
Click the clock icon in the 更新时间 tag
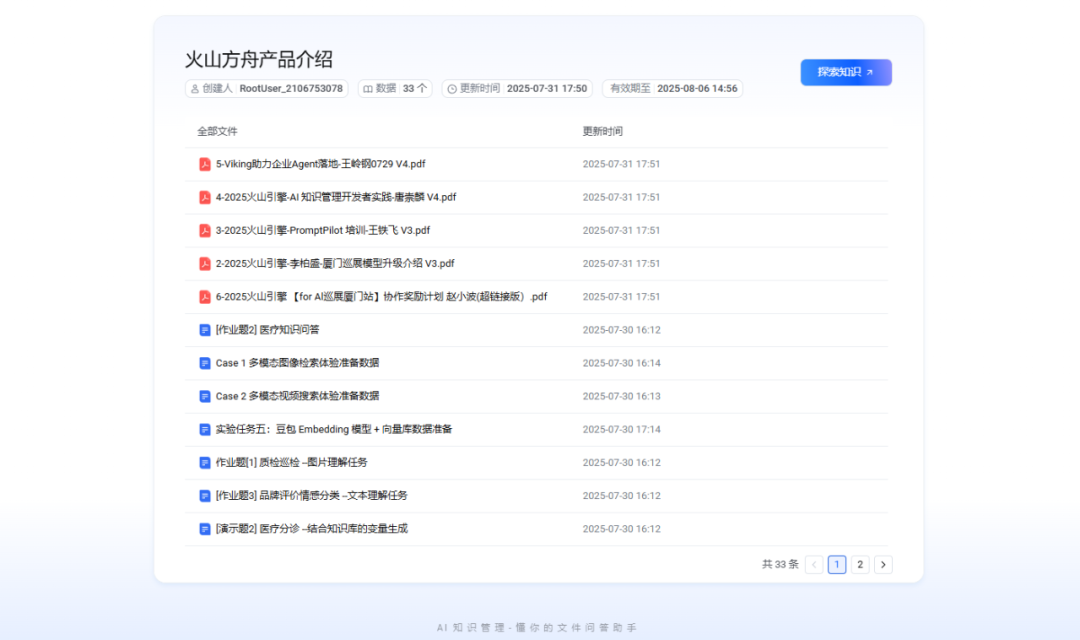(452, 89)
